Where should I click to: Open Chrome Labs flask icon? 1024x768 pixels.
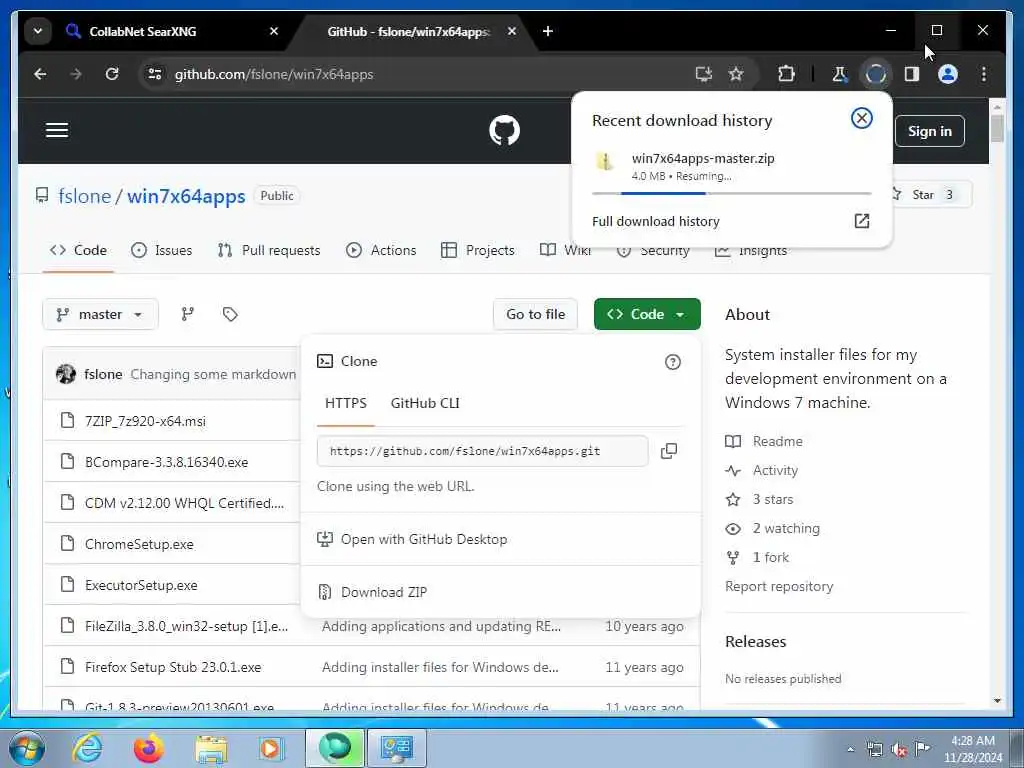pos(839,74)
